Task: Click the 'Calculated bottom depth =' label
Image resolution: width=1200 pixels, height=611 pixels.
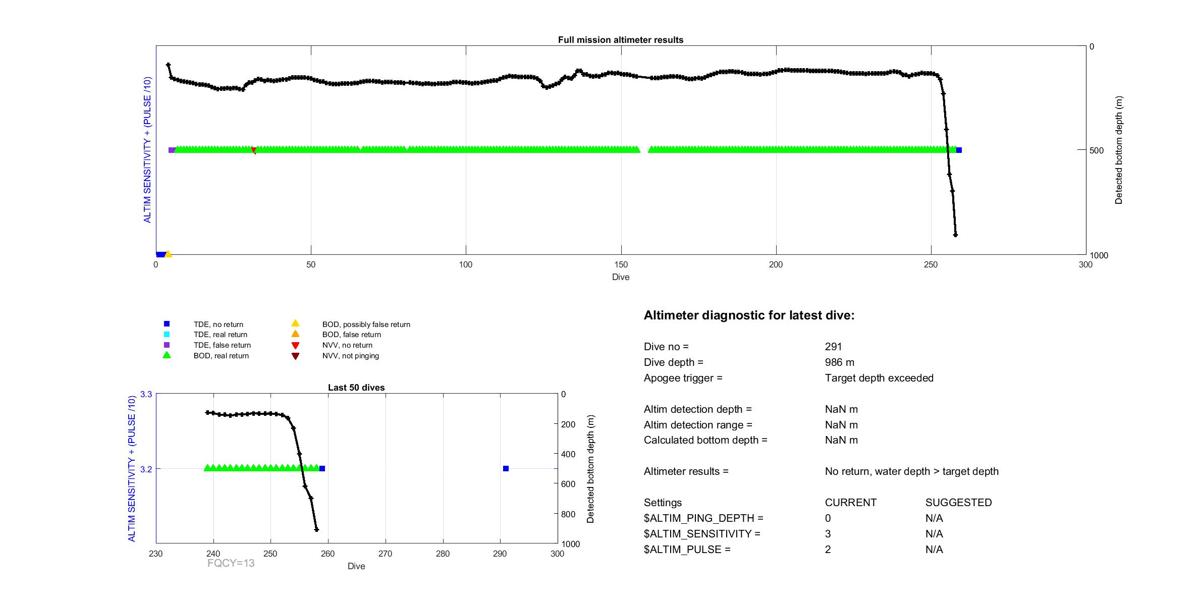Action: [x=705, y=440]
